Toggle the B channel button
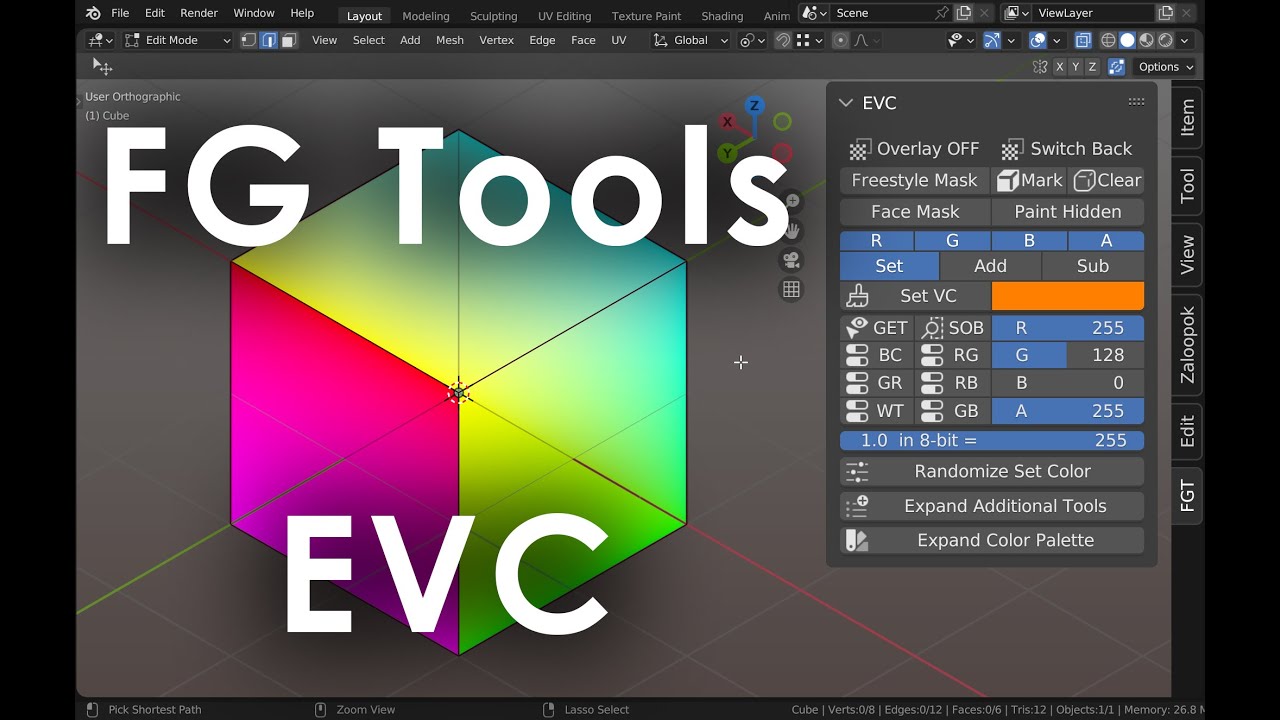This screenshot has width=1280, height=720. click(1029, 240)
